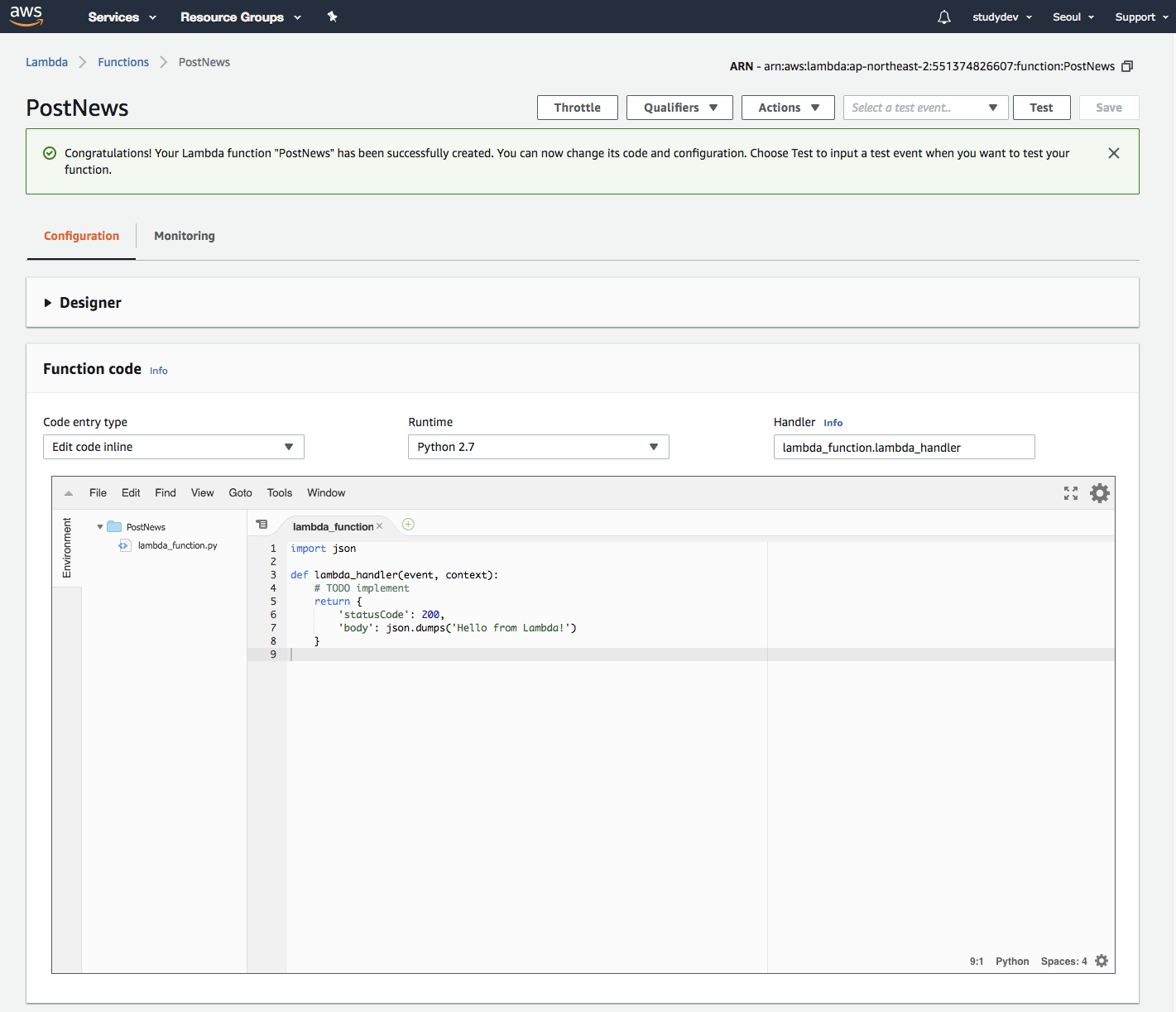Collapse the PostNews folder in tree
Image resolution: width=1176 pixels, height=1012 pixels.
click(100, 527)
